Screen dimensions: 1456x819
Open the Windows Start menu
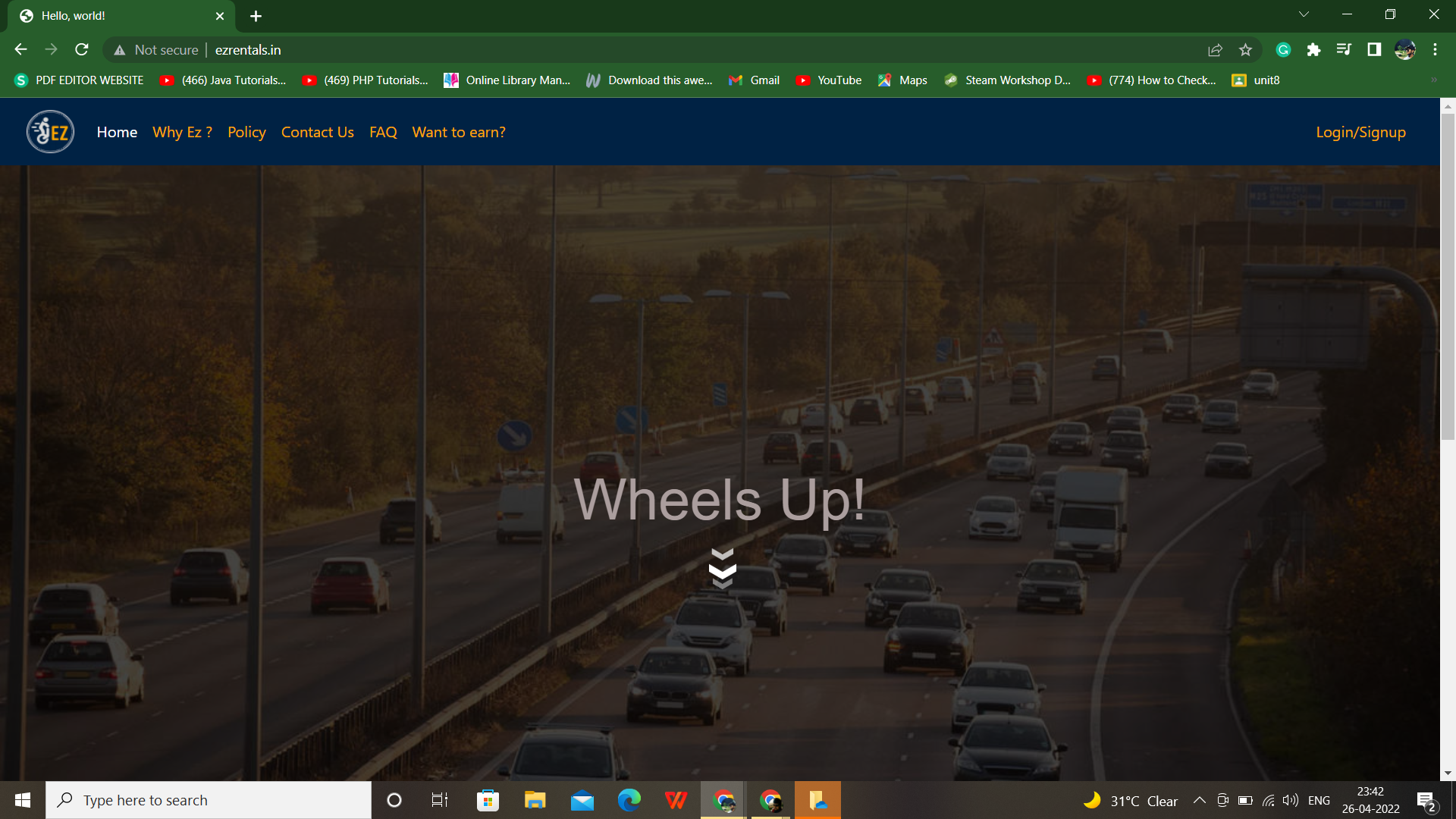point(23,800)
